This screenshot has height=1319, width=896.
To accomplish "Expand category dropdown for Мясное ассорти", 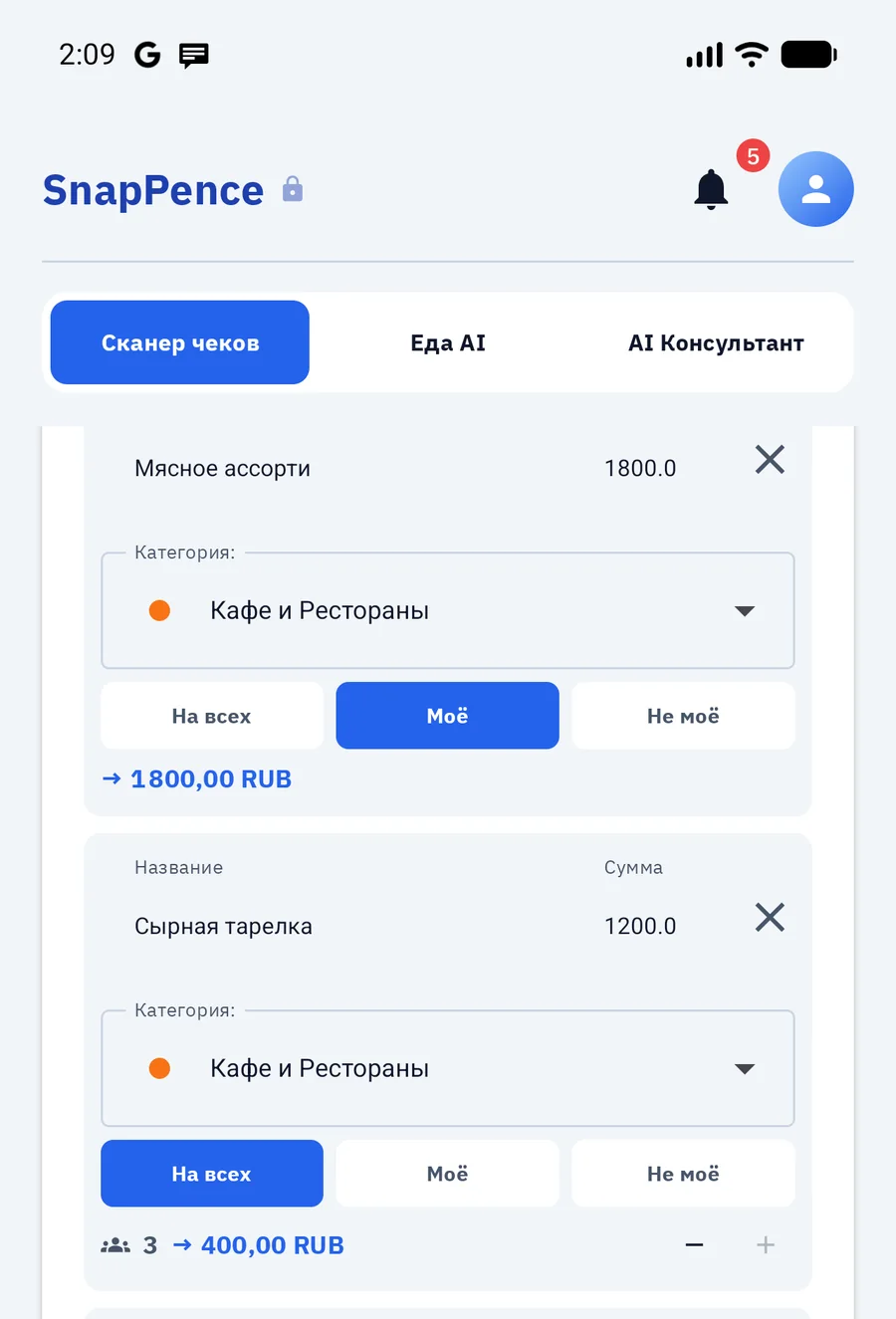I will coord(448,610).
